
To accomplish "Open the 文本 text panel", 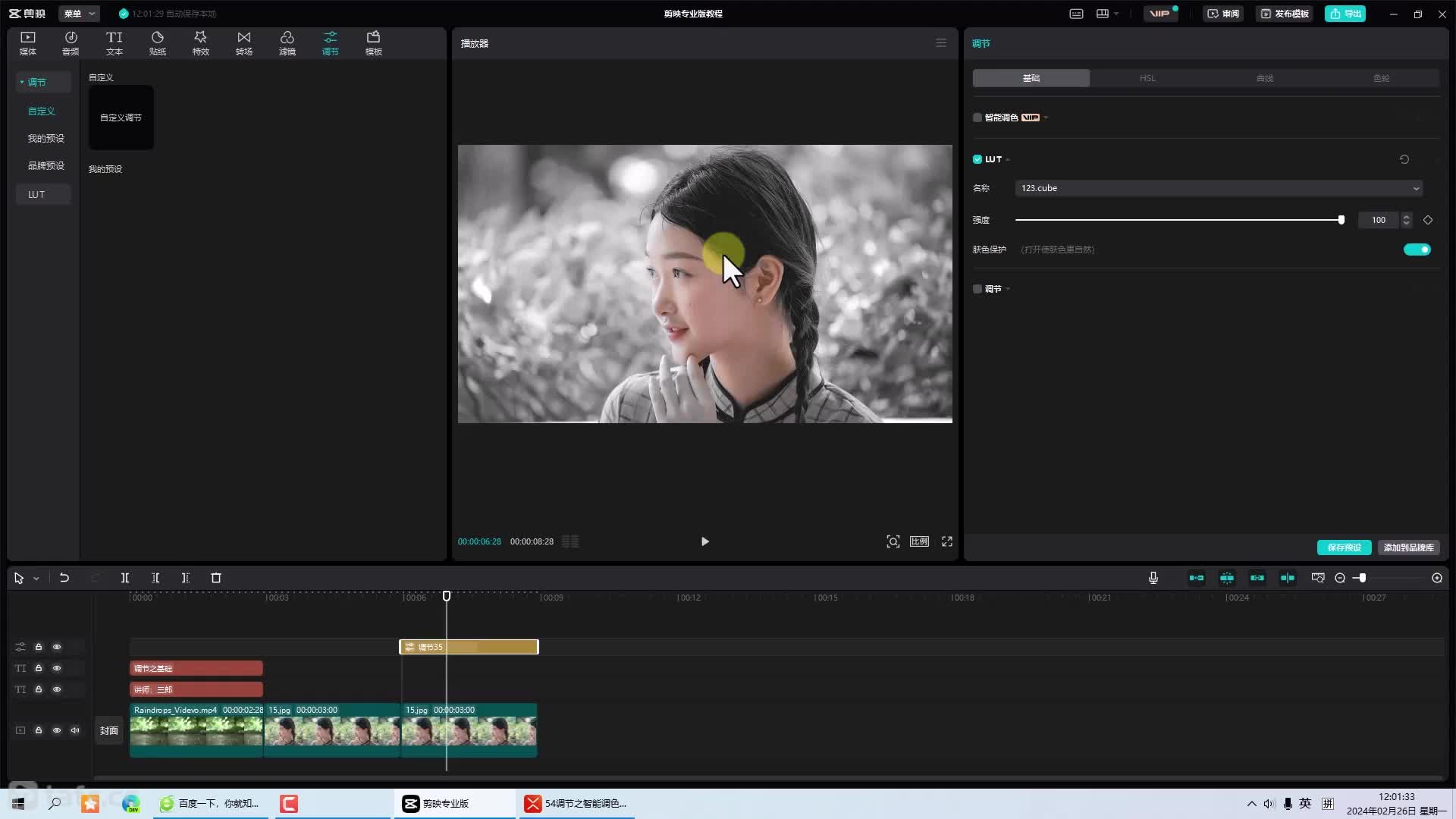I will [x=115, y=43].
